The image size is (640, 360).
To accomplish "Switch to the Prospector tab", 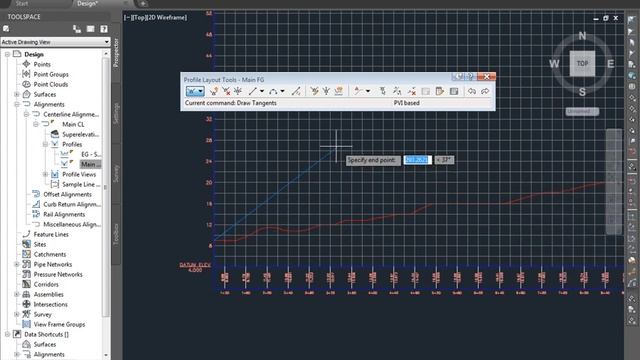I will click(116, 53).
